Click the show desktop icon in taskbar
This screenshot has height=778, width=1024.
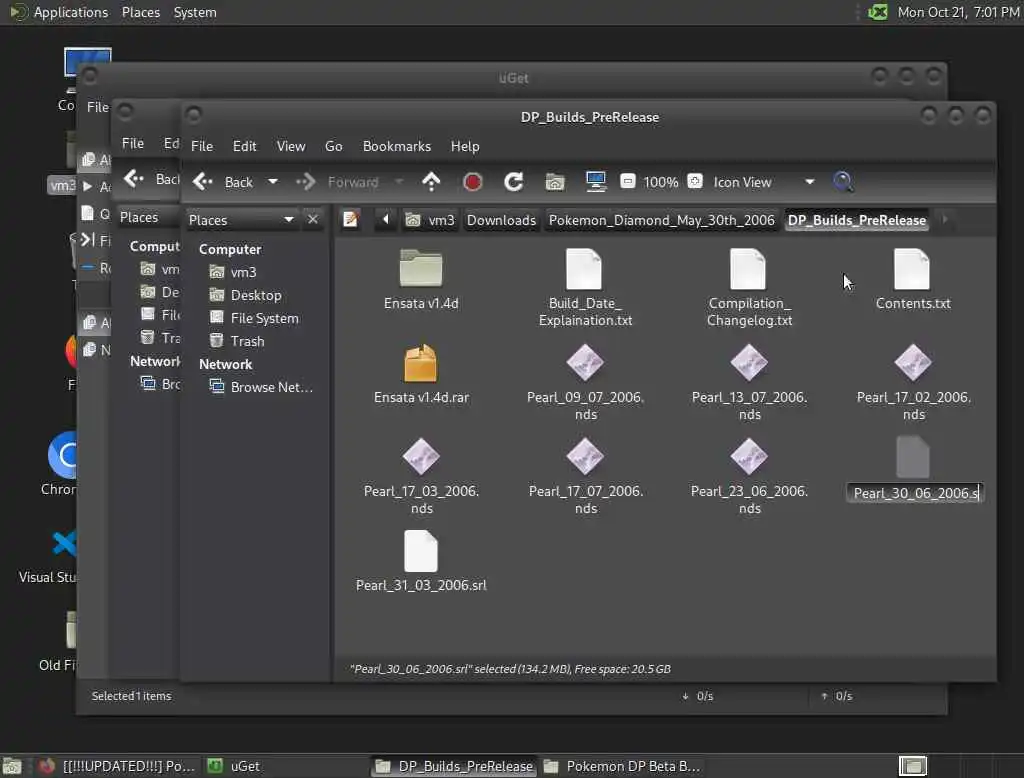(12, 766)
